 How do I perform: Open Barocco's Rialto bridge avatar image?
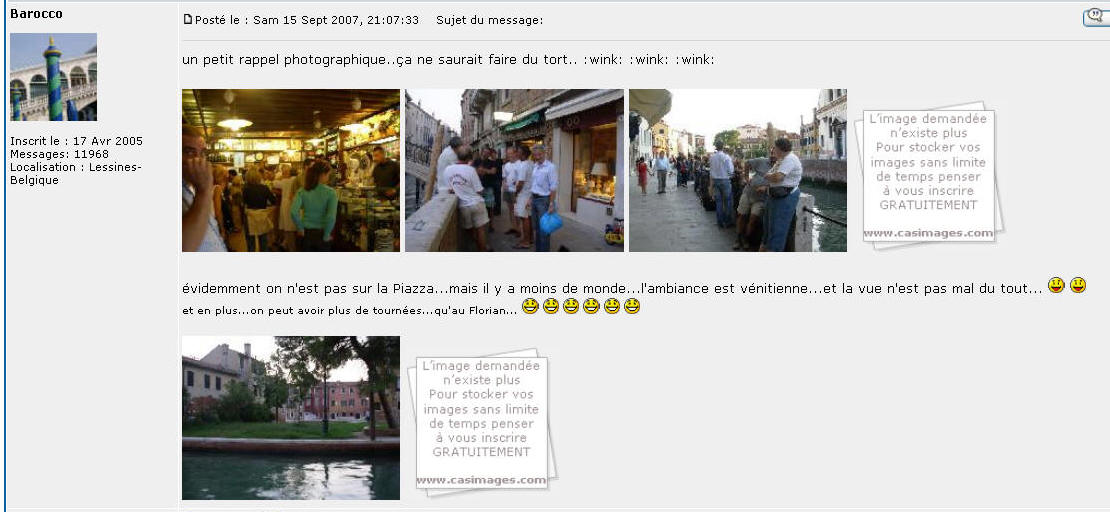click(53, 76)
